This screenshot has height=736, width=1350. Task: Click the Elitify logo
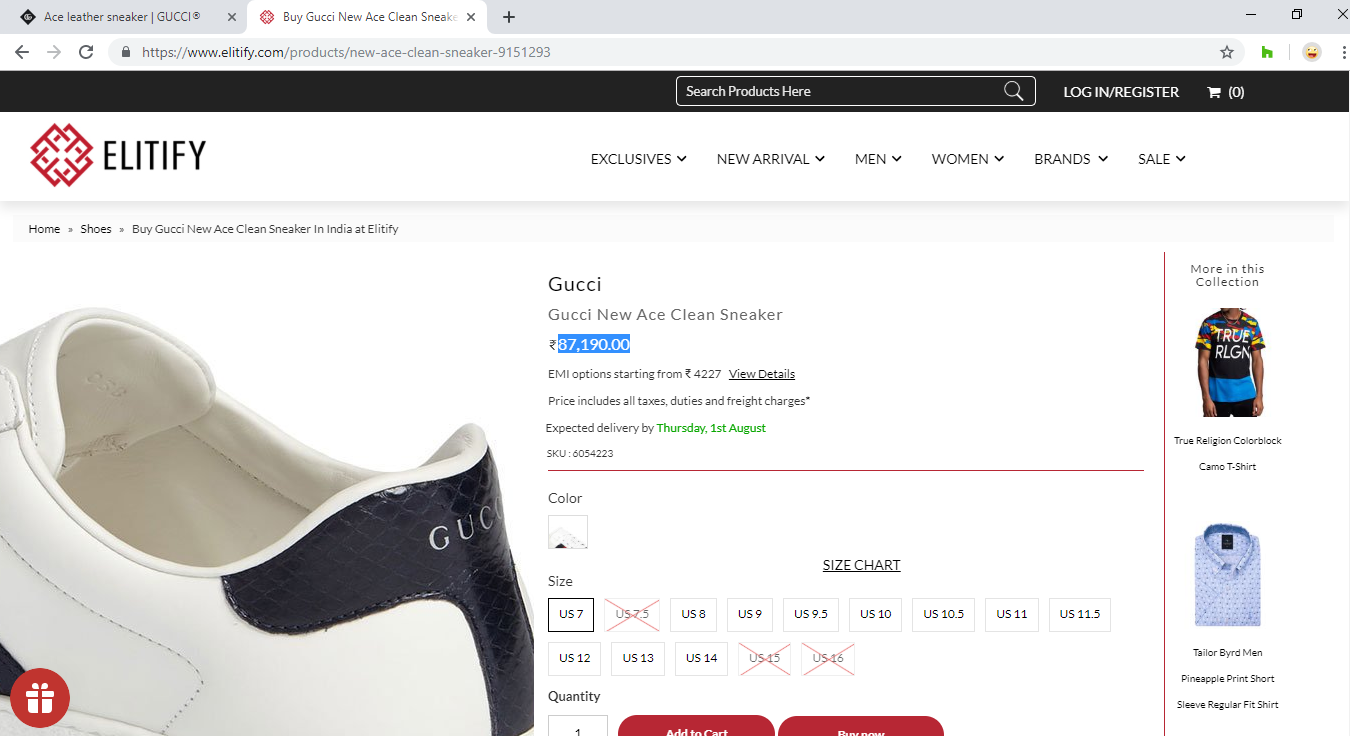pyautogui.click(x=118, y=155)
